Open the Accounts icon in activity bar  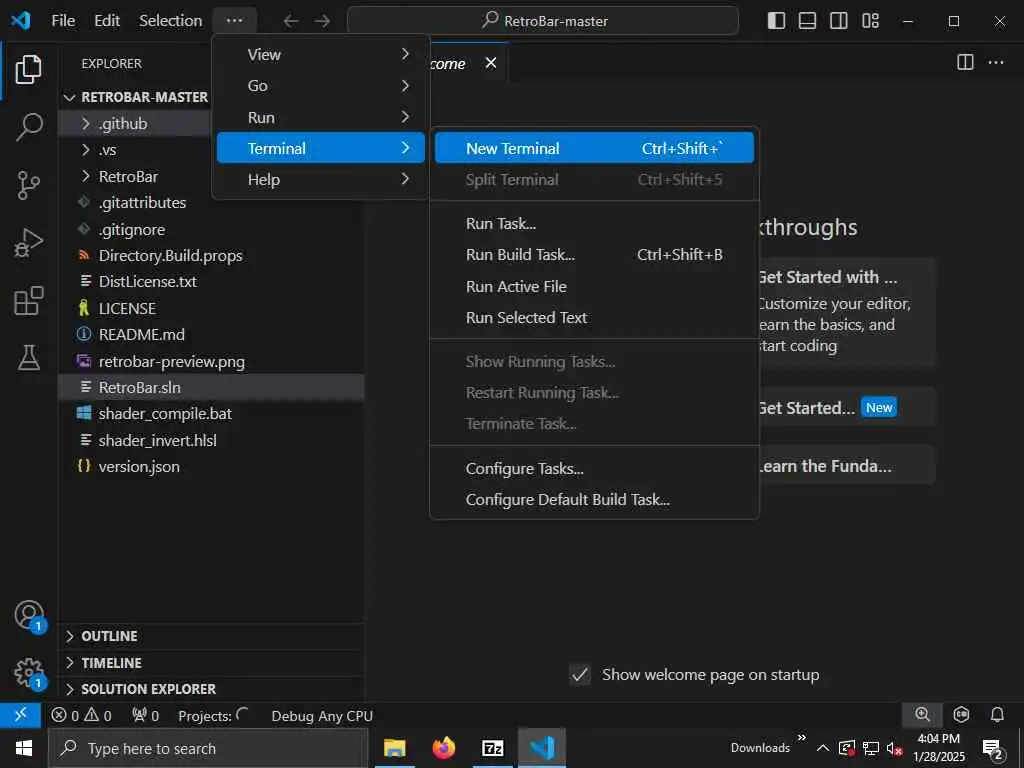28,615
